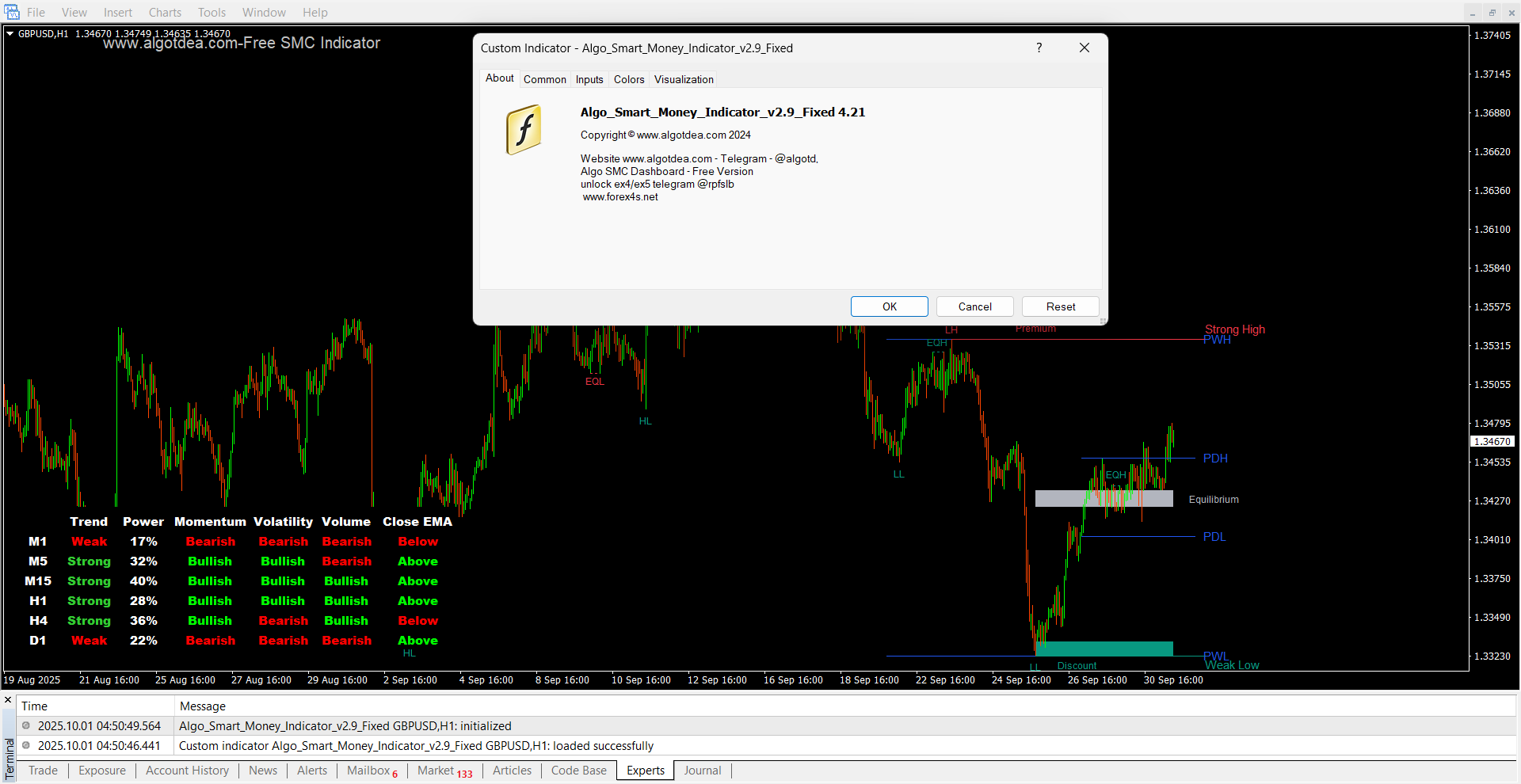Expand the GBPUSD,H1 chart triangle arrow

pos(10,33)
